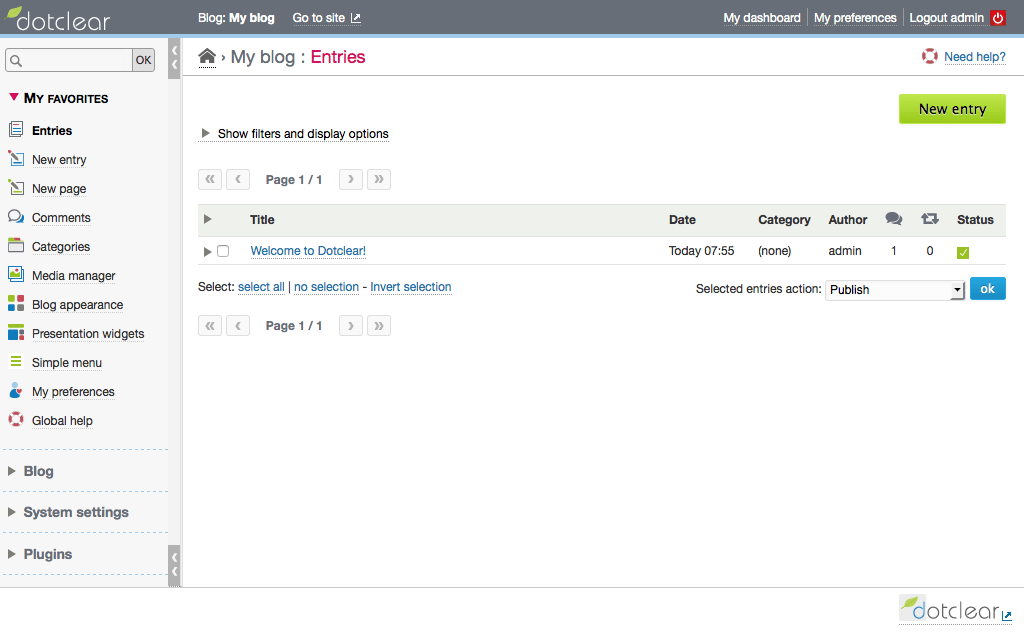Click the green New entry button
The image size is (1024, 640).
coord(952,109)
